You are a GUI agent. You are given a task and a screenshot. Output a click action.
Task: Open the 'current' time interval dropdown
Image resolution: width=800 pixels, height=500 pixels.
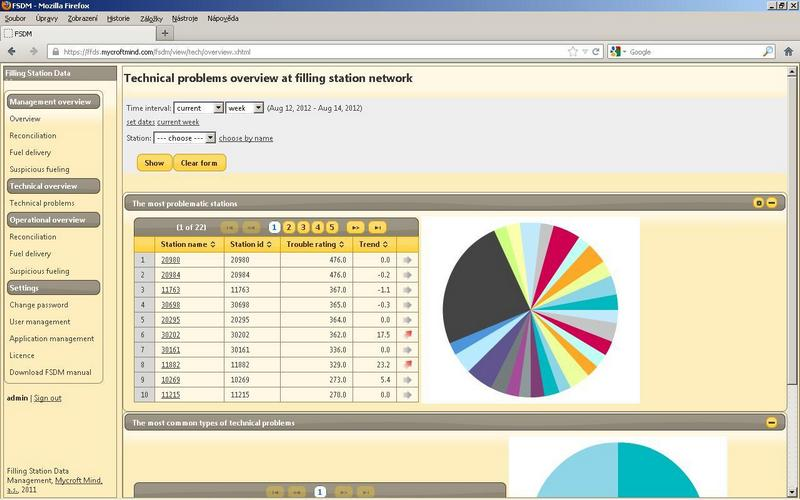click(x=198, y=108)
